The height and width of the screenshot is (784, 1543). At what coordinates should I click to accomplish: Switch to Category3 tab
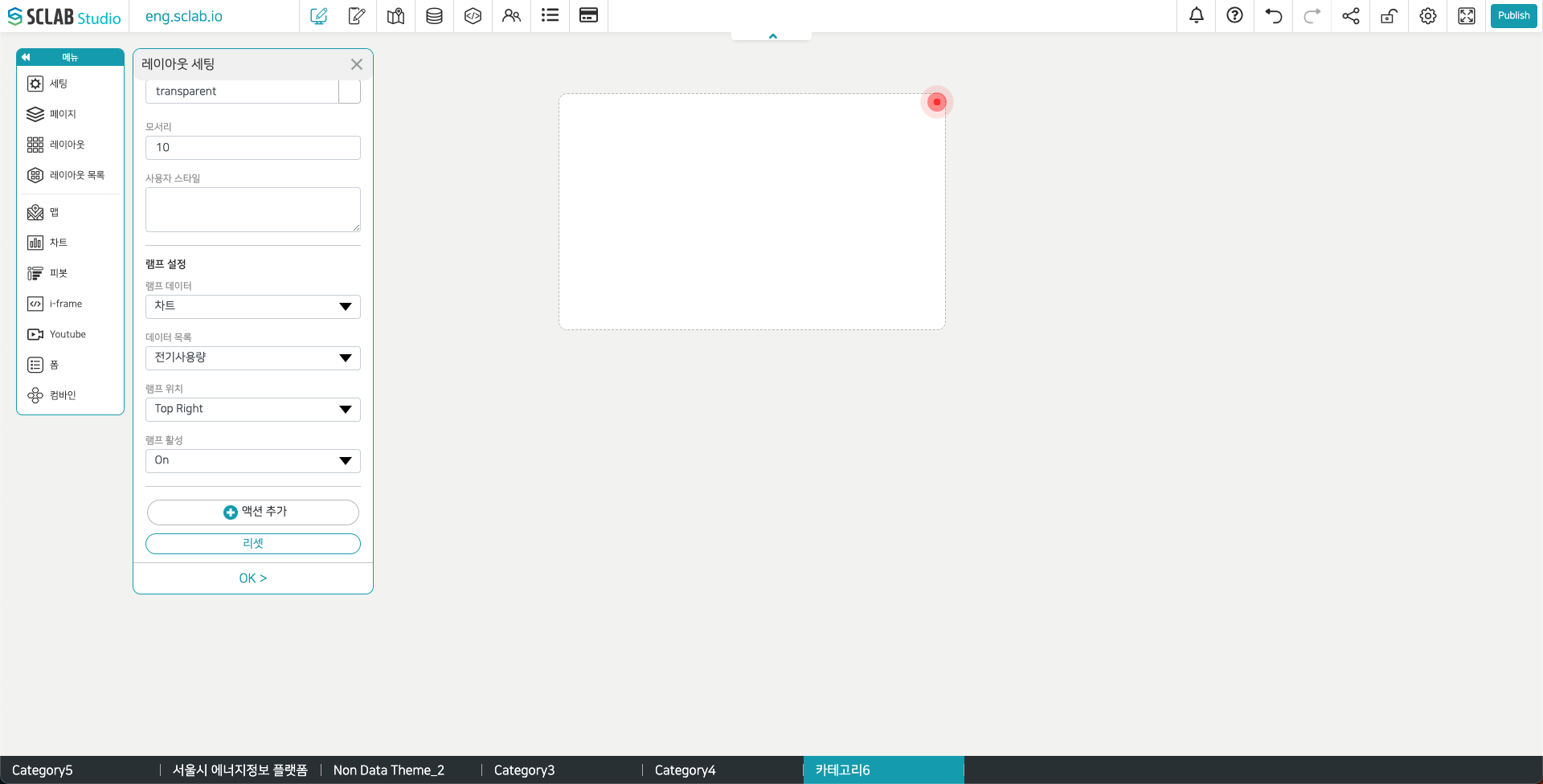pos(562,770)
